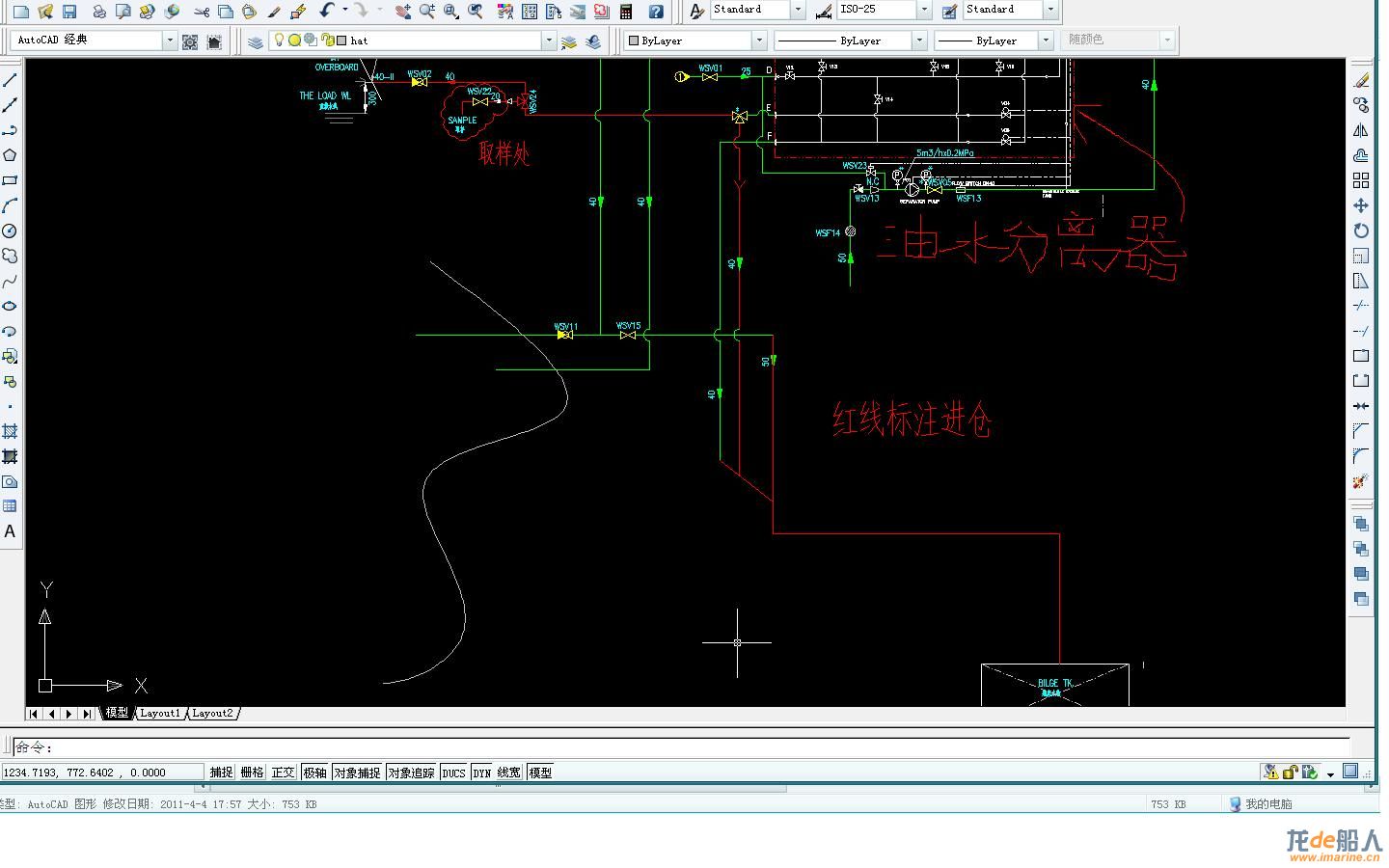Click the status bar lock icon
The image size is (1389, 868).
[1291, 772]
